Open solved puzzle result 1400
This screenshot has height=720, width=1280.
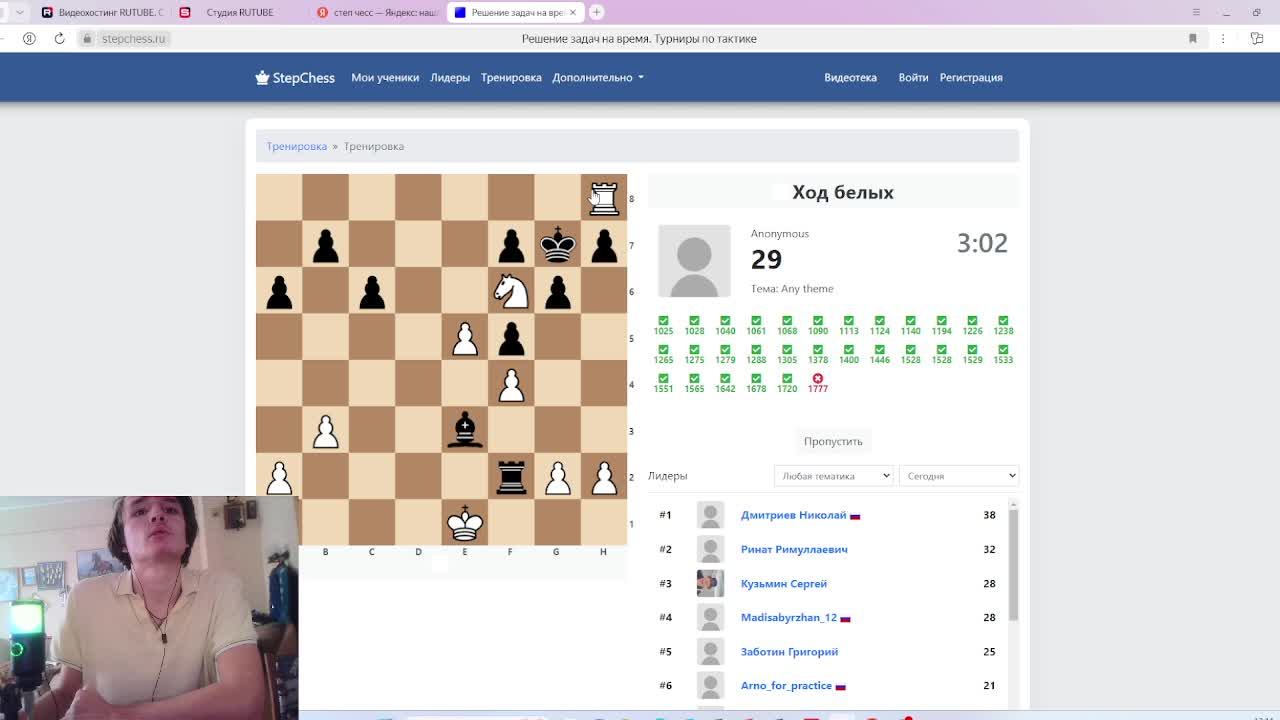pyautogui.click(x=849, y=354)
